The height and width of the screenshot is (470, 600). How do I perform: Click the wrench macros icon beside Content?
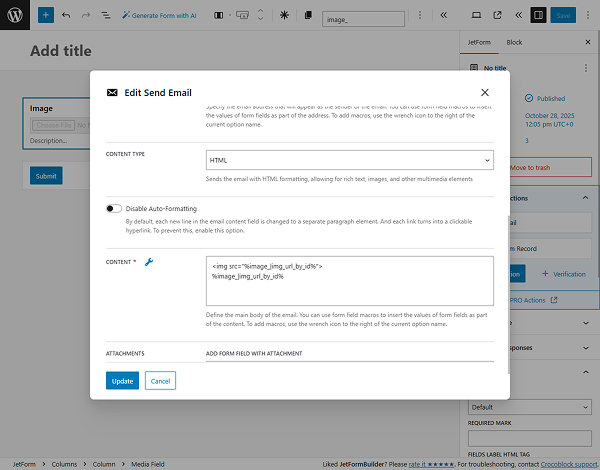tap(149, 262)
